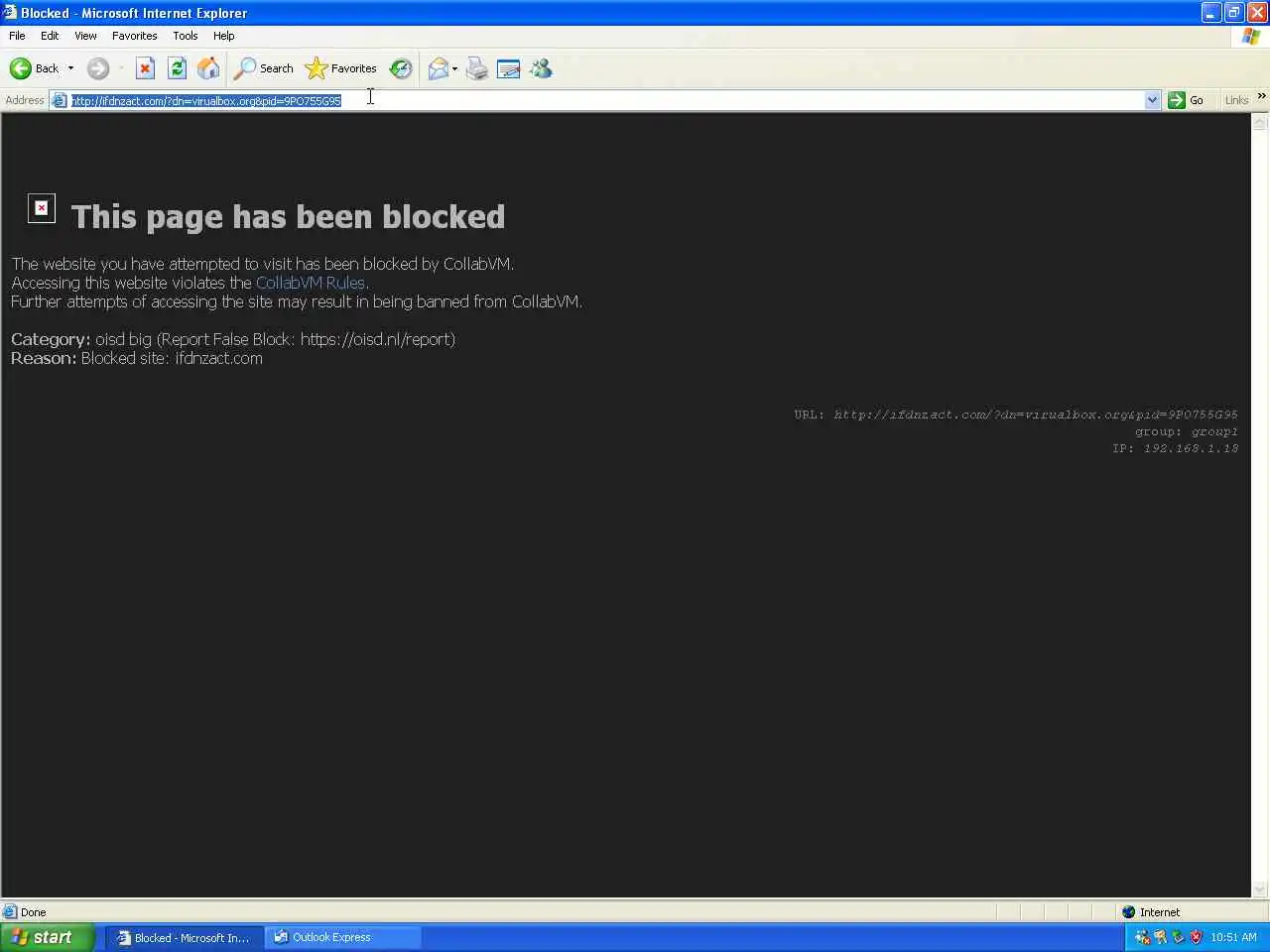The image size is (1270, 952).
Task: Go to the Home page icon
Action: 208,68
